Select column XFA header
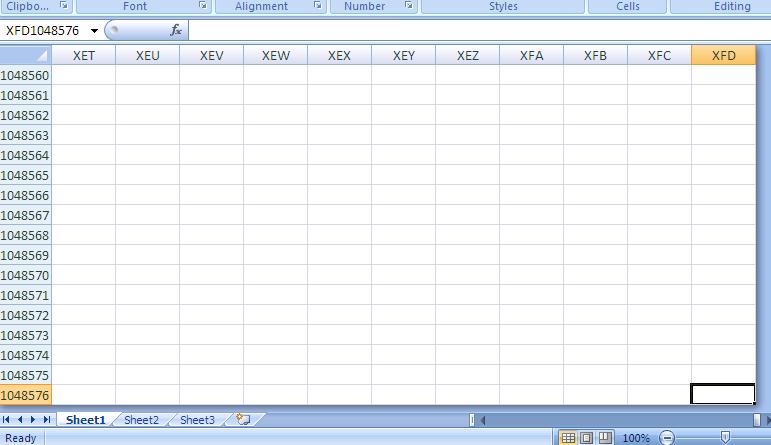Image resolution: width=771 pixels, height=445 pixels. pyautogui.click(x=531, y=56)
